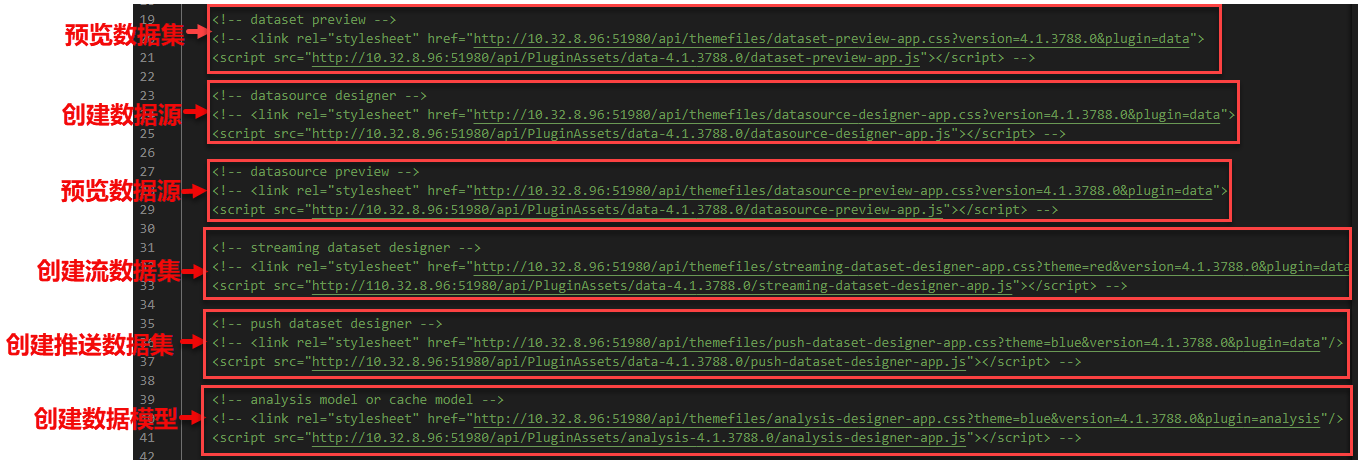Click the red 创建推送数据集 annotation label
Screen dimensions: 1362x461
[x=90, y=345]
